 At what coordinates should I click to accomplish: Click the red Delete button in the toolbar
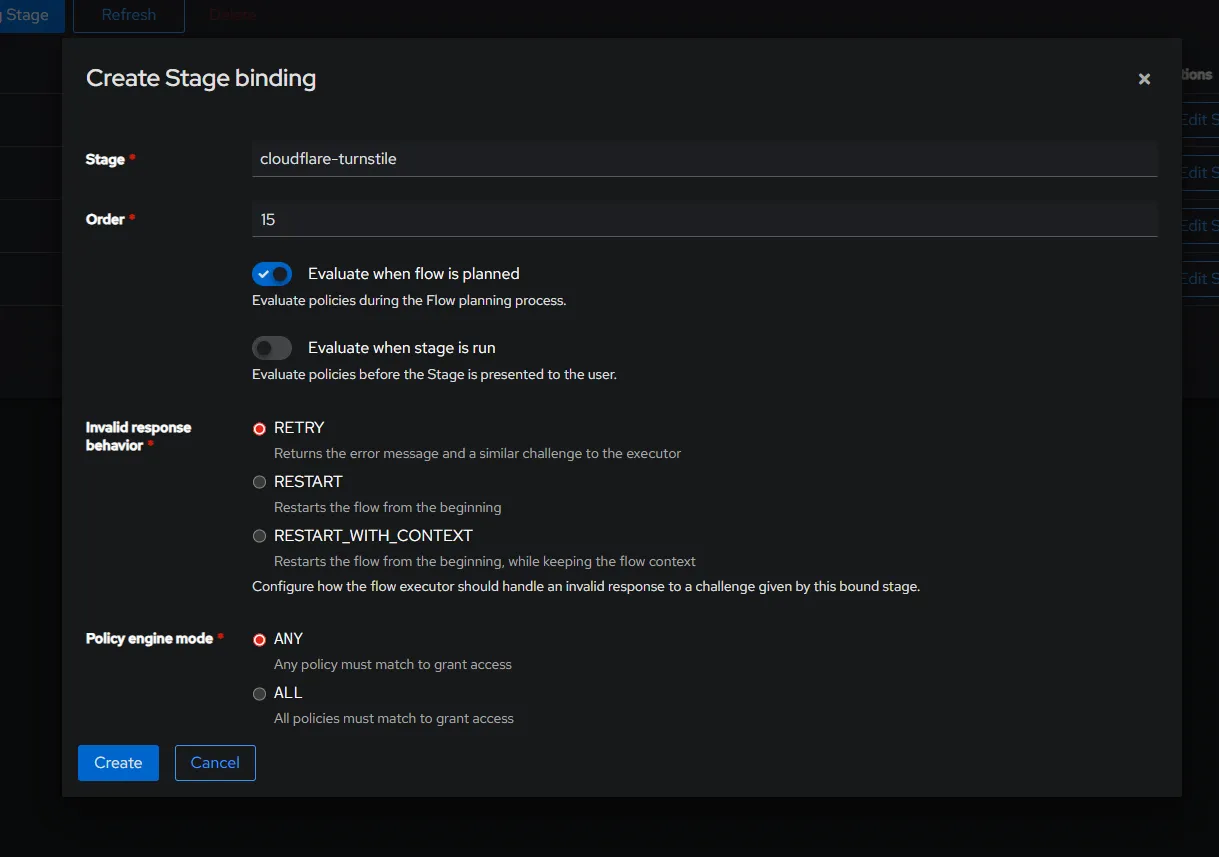coord(232,15)
